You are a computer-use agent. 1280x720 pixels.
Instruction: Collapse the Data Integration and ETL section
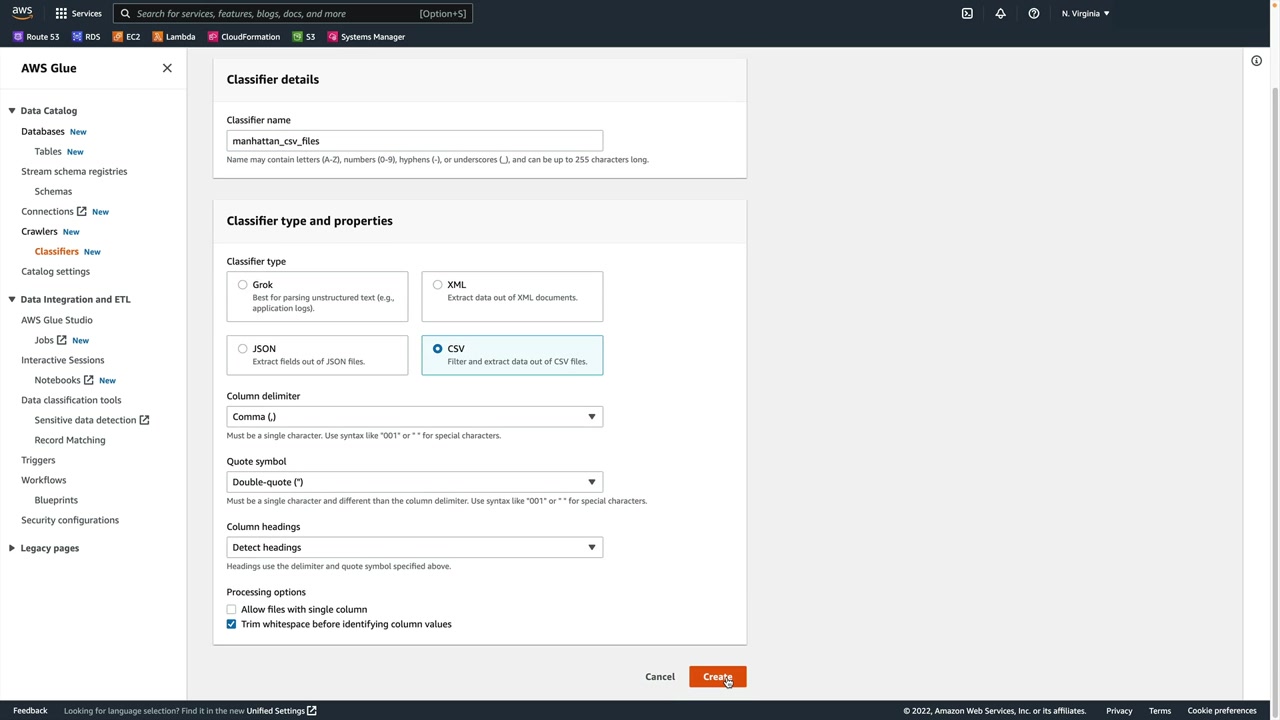click(12, 299)
